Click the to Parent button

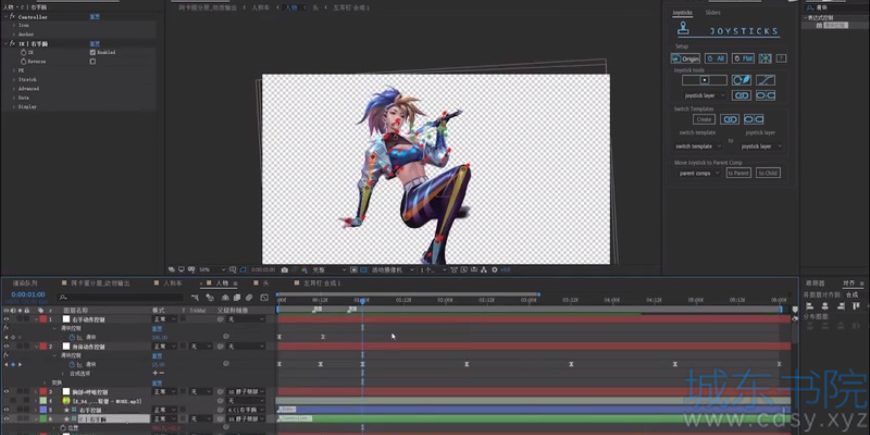pos(739,173)
